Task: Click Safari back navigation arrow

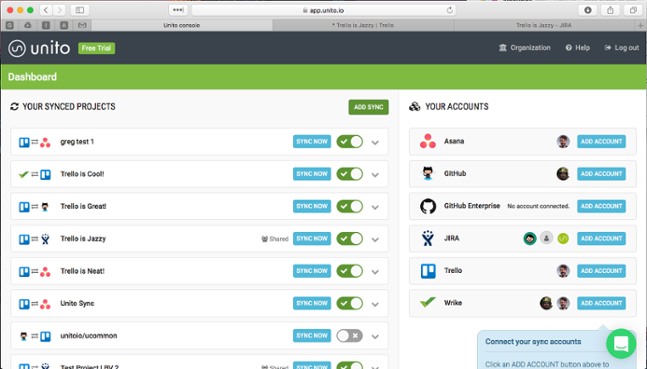Action: 46,10
